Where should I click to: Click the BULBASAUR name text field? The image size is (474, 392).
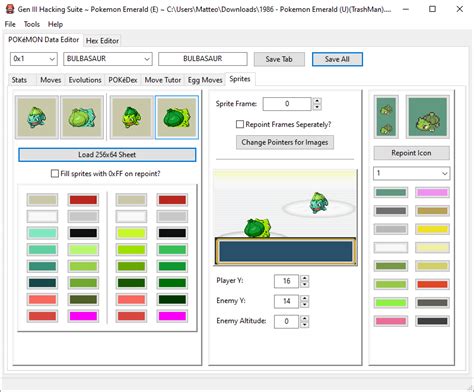[x=203, y=59]
